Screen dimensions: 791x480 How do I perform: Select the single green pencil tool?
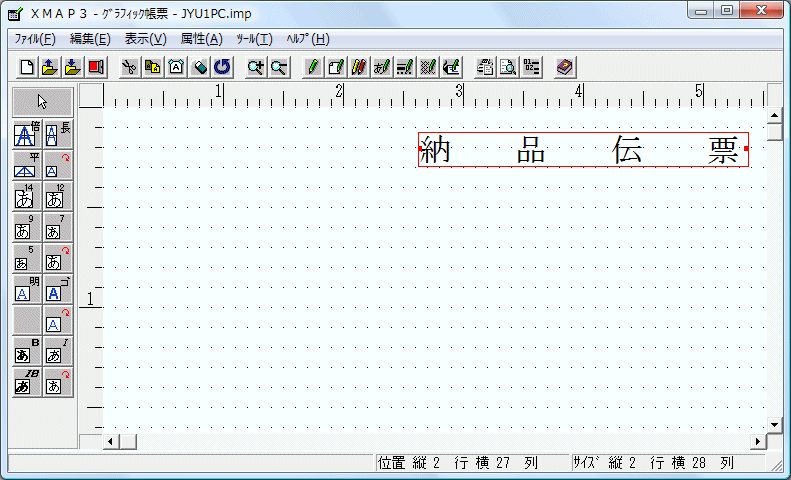tap(313, 67)
